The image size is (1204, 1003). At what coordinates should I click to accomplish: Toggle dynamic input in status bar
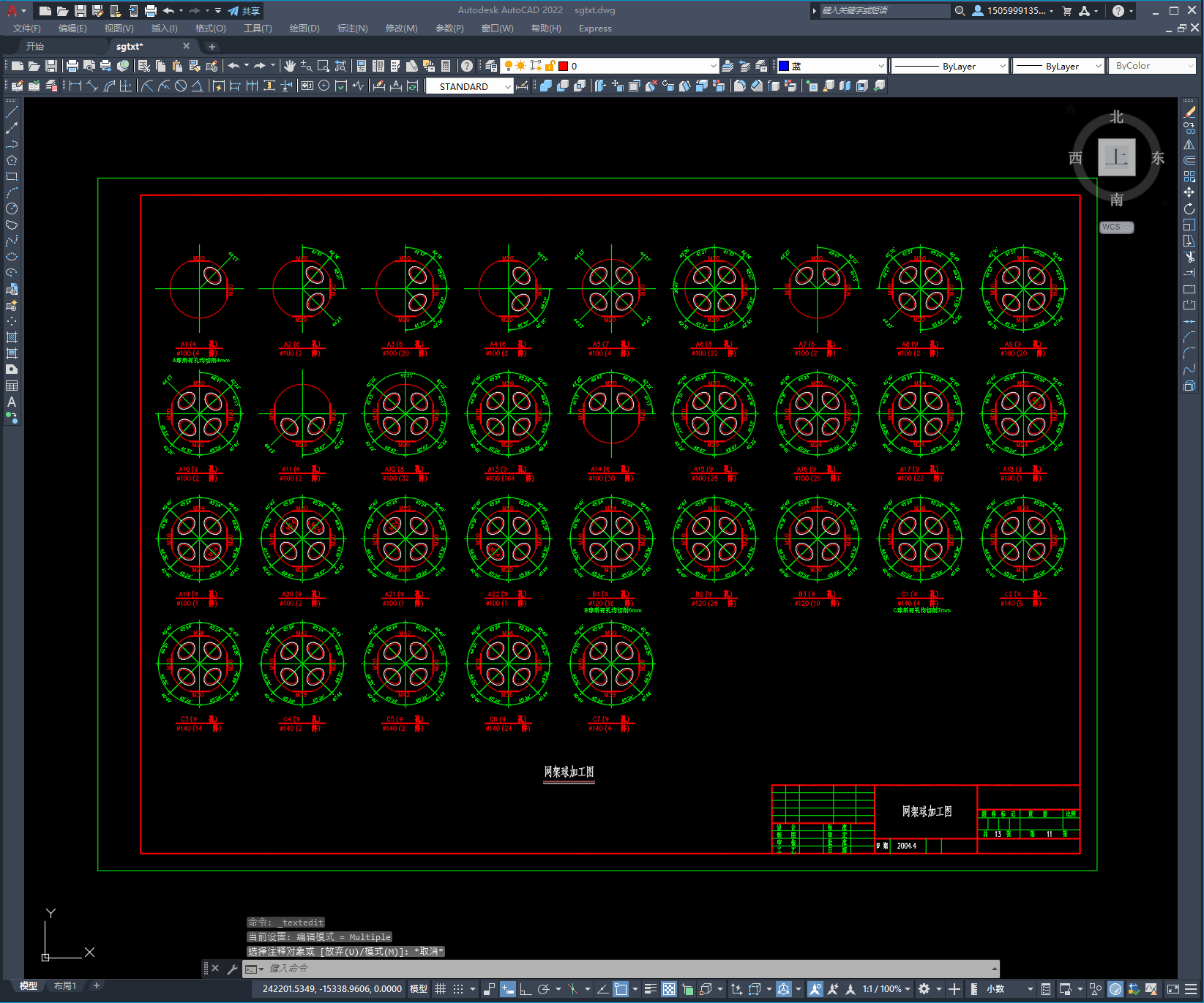507,989
